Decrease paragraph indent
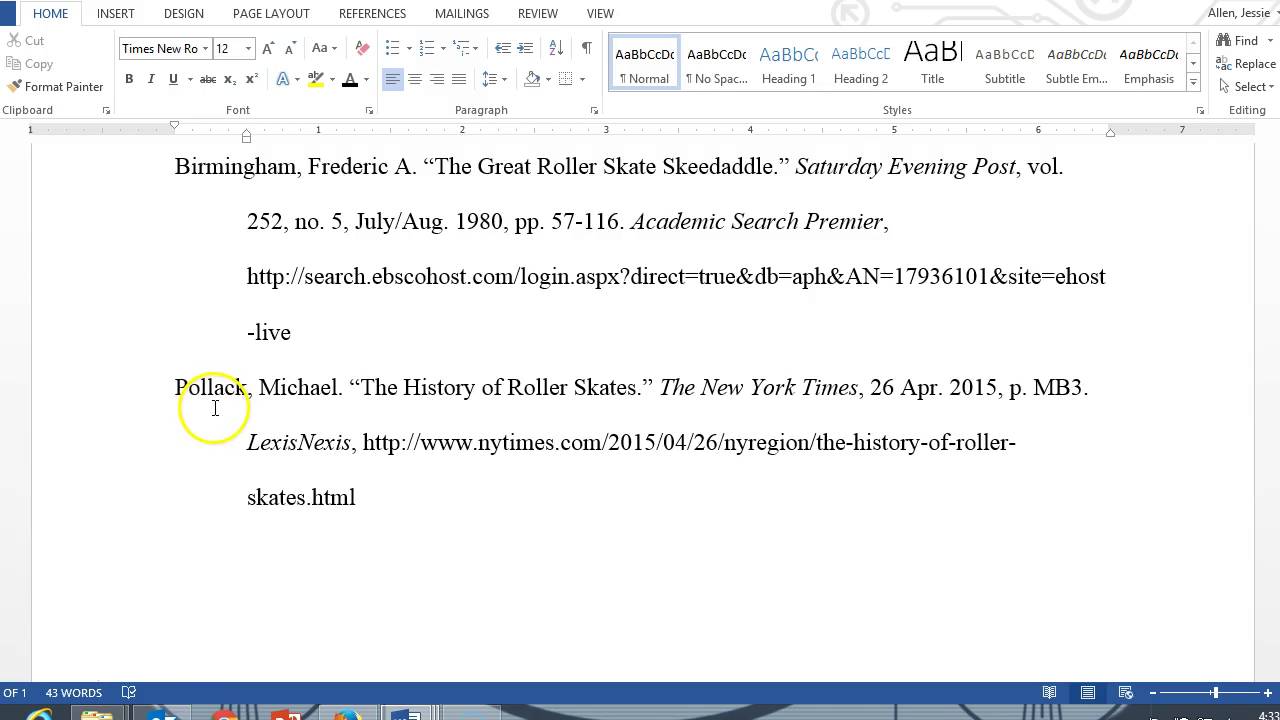 click(503, 48)
